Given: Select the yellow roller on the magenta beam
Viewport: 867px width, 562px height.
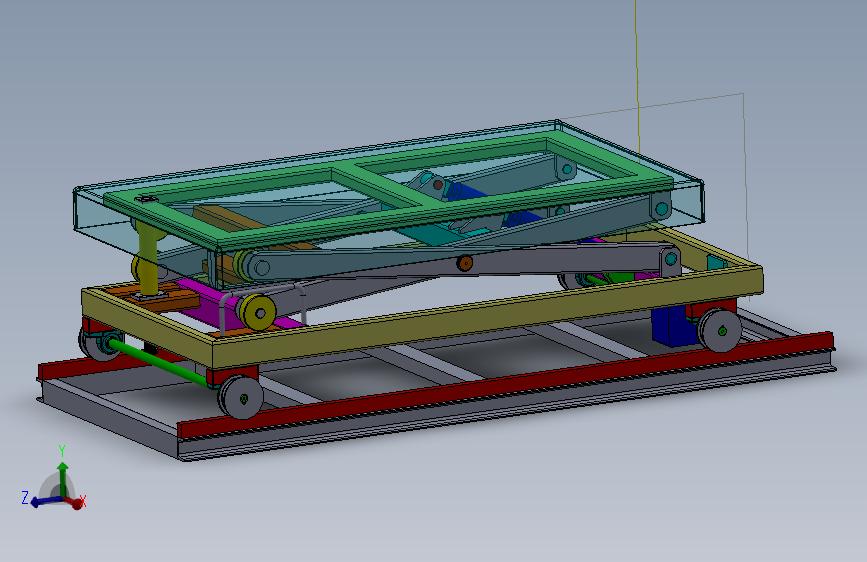Looking at the screenshot, I should [x=257, y=313].
